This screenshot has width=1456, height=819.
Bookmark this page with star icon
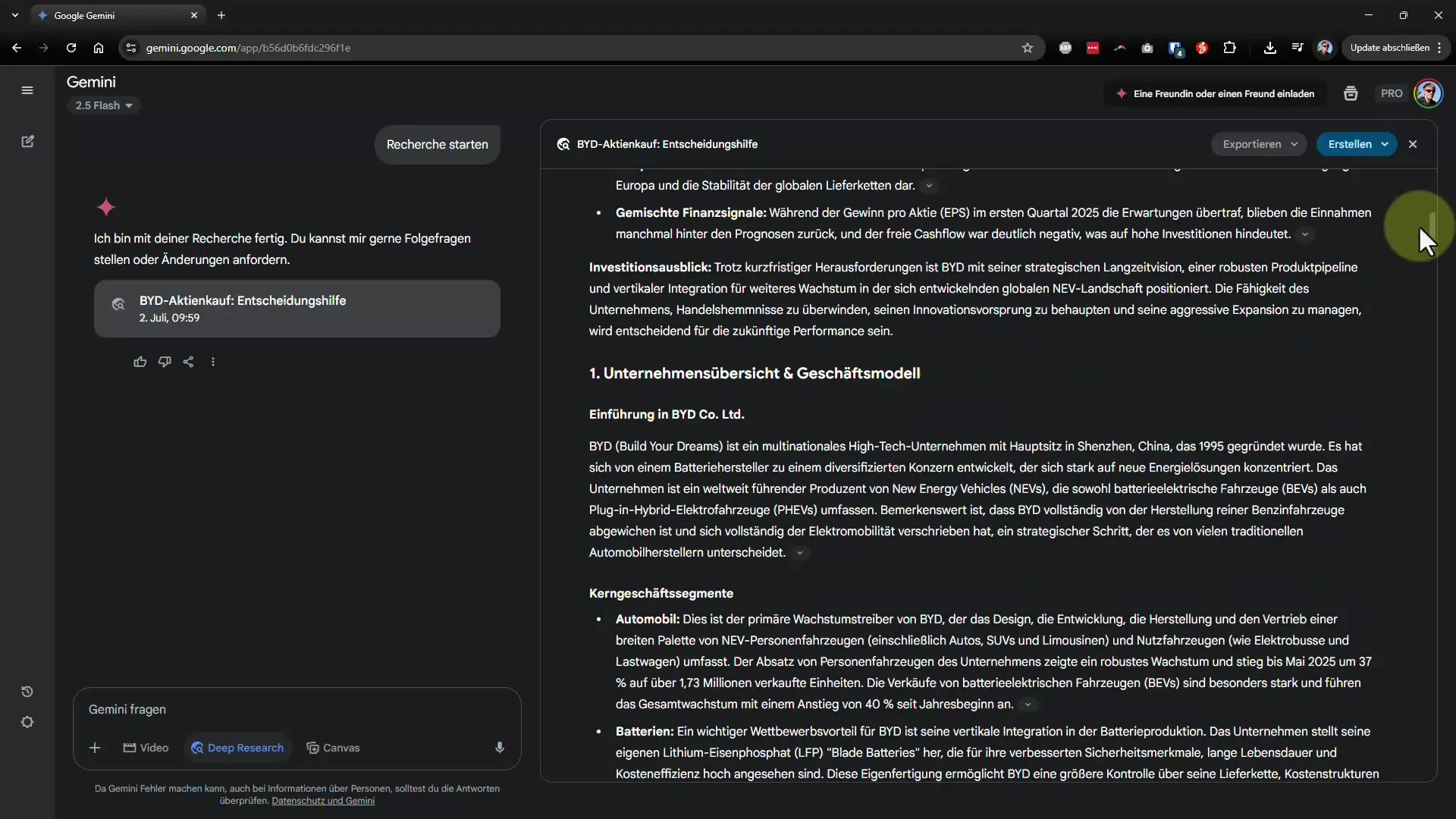(1028, 48)
